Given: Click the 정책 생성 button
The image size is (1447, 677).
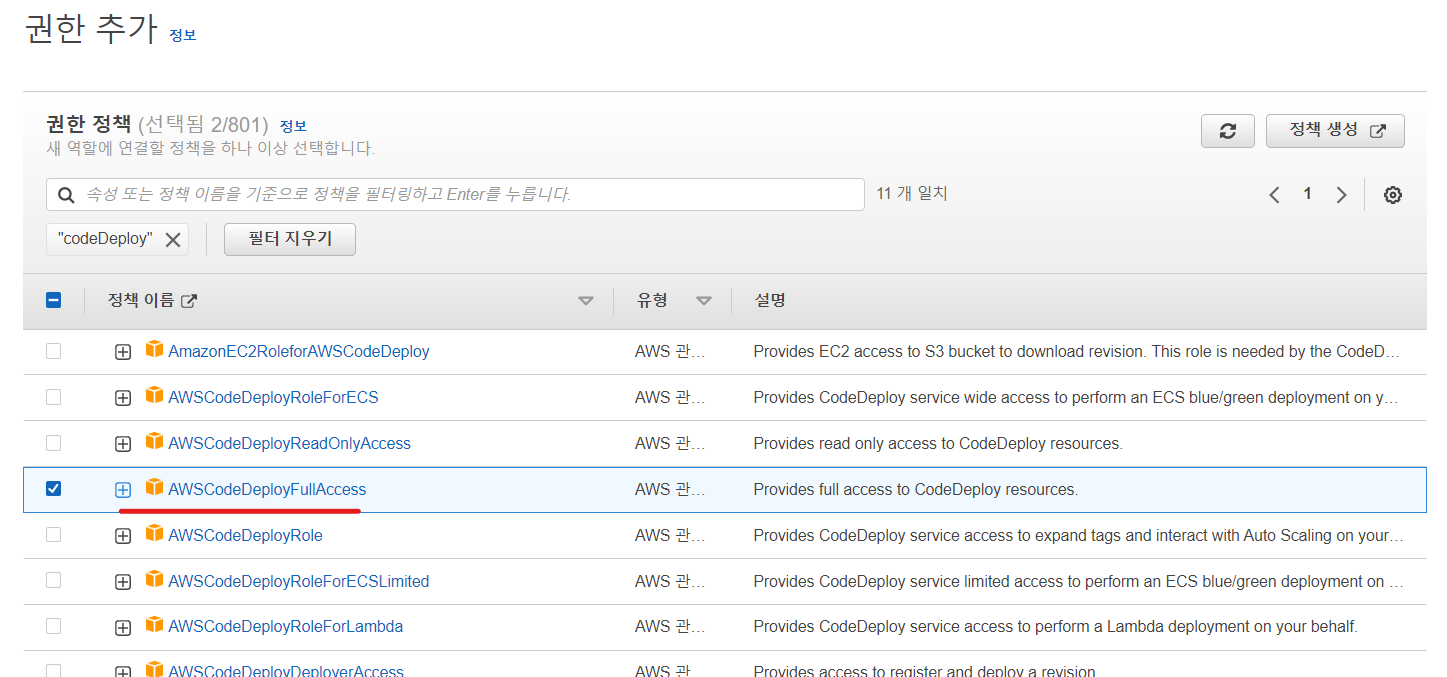Looking at the screenshot, I should (1335, 131).
